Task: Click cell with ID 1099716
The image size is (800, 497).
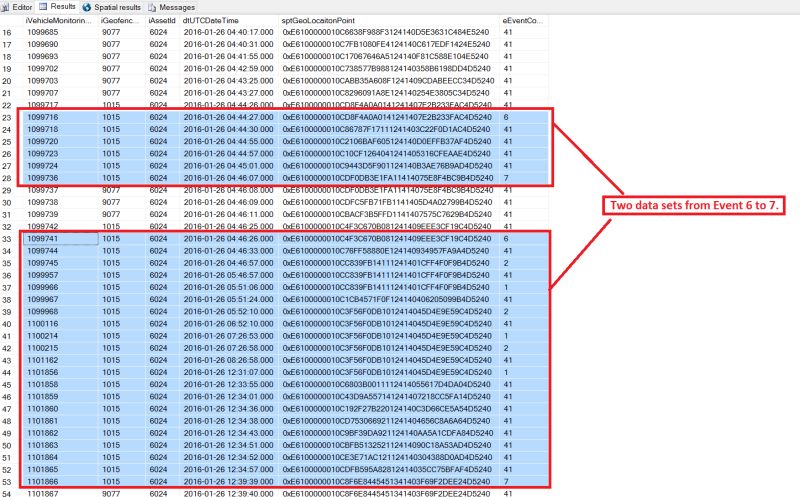Action: click(x=43, y=117)
